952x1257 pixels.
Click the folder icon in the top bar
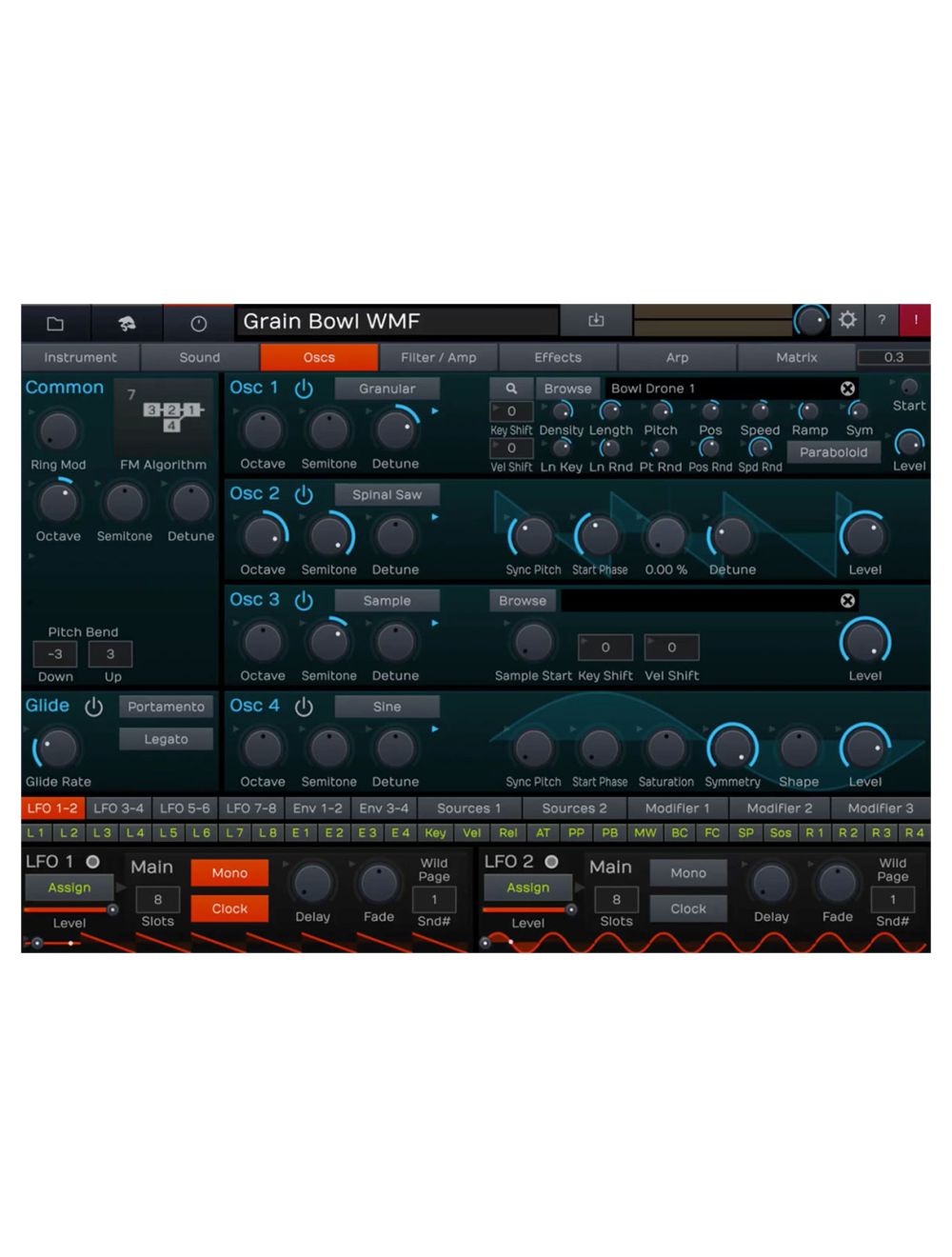pos(53,323)
